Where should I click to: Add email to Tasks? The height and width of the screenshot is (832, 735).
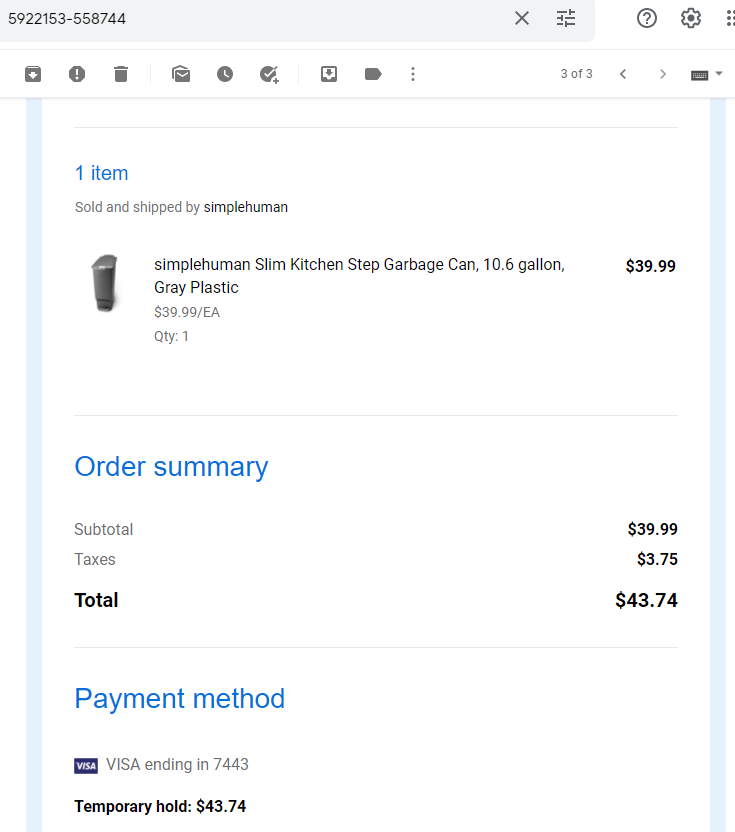pos(269,74)
